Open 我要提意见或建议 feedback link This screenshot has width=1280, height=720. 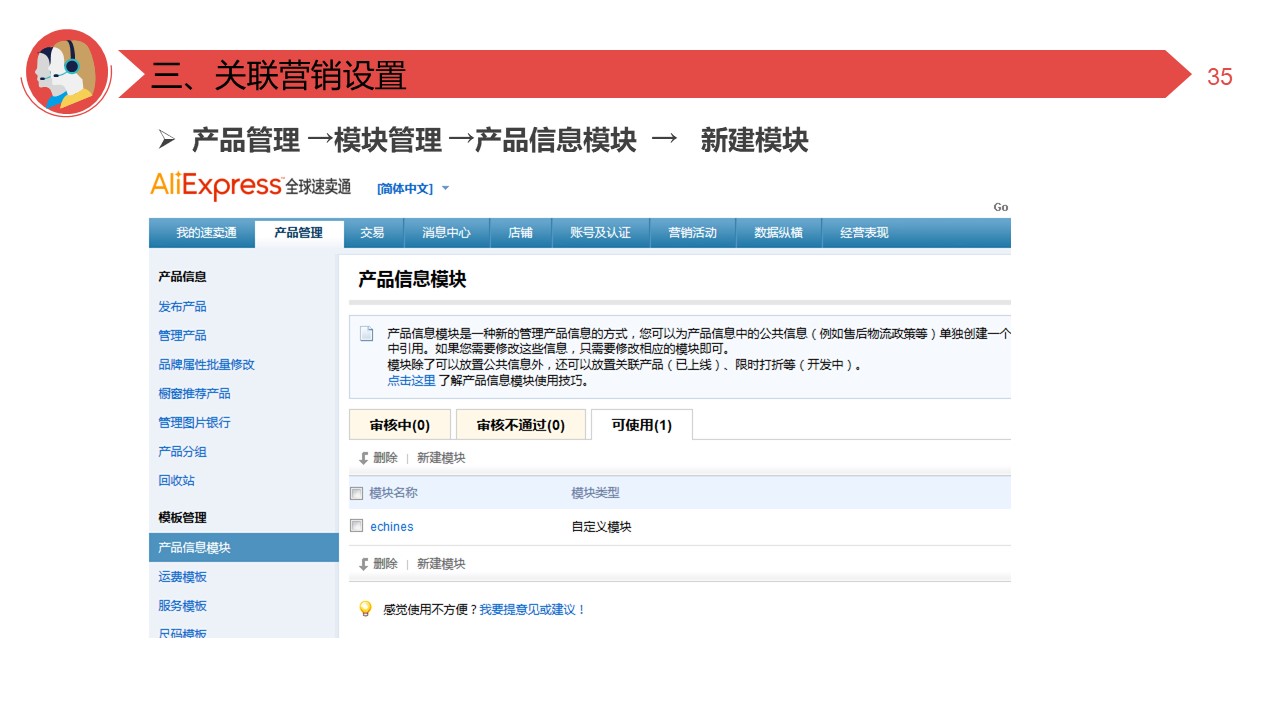532,609
